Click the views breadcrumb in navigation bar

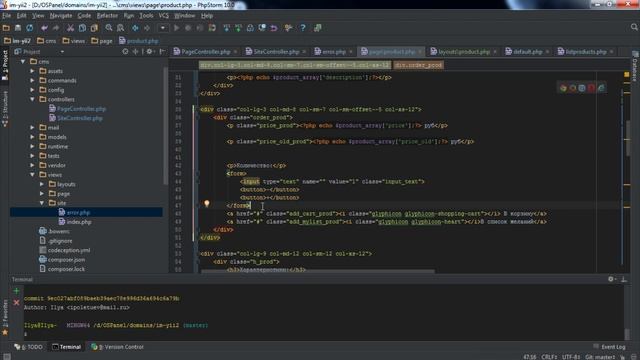click(x=74, y=41)
